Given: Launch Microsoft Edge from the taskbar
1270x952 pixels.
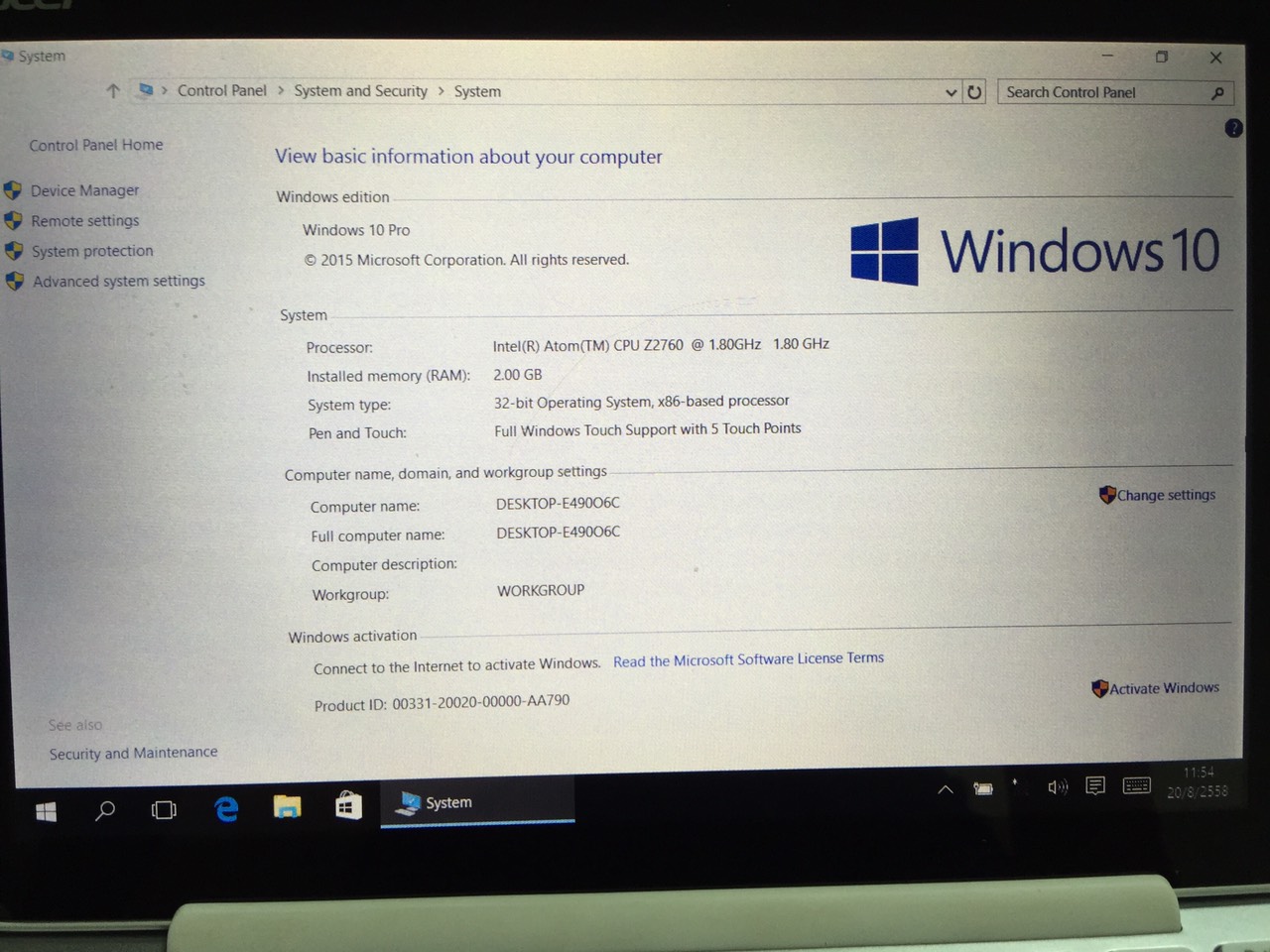Looking at the screenshot, I should point(227,809).
